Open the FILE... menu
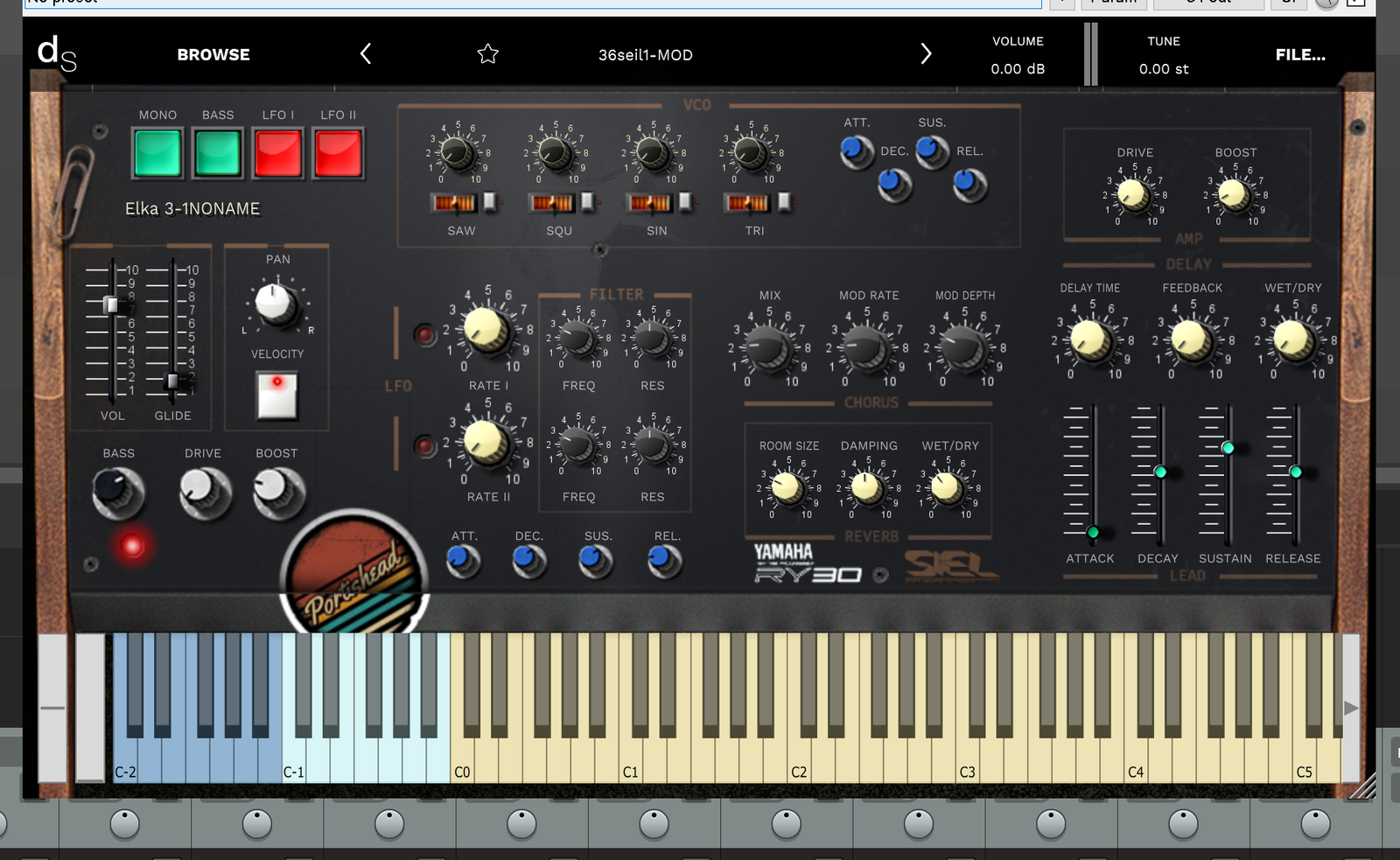This screenshot has height=860, width=1400. pyautogui.click(x=1299, y=54)
